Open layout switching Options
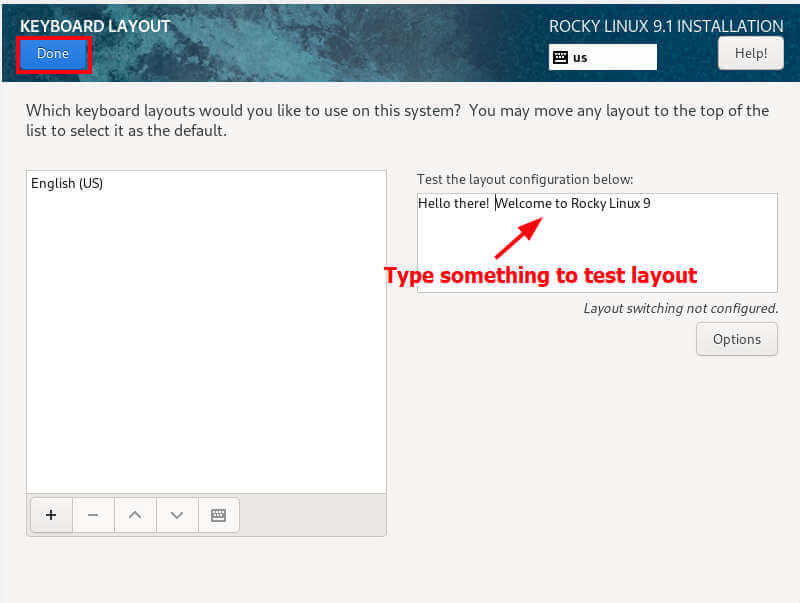The height and width of the screenshot is (603, 800). click(737, 339)
